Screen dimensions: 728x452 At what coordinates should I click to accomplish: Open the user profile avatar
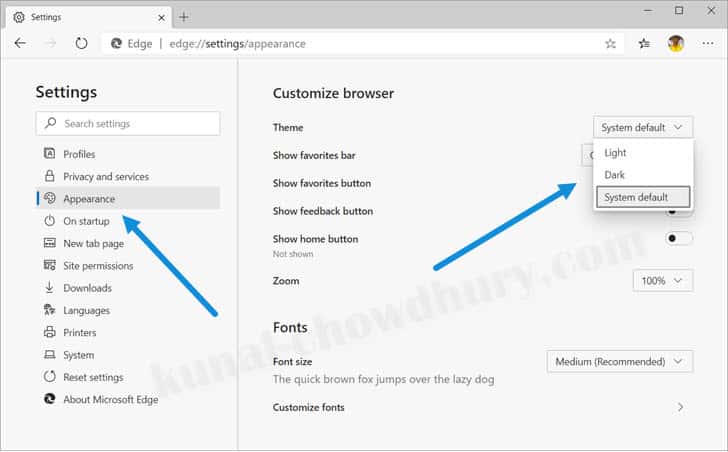pyautogui.click(x=676, y=43)
